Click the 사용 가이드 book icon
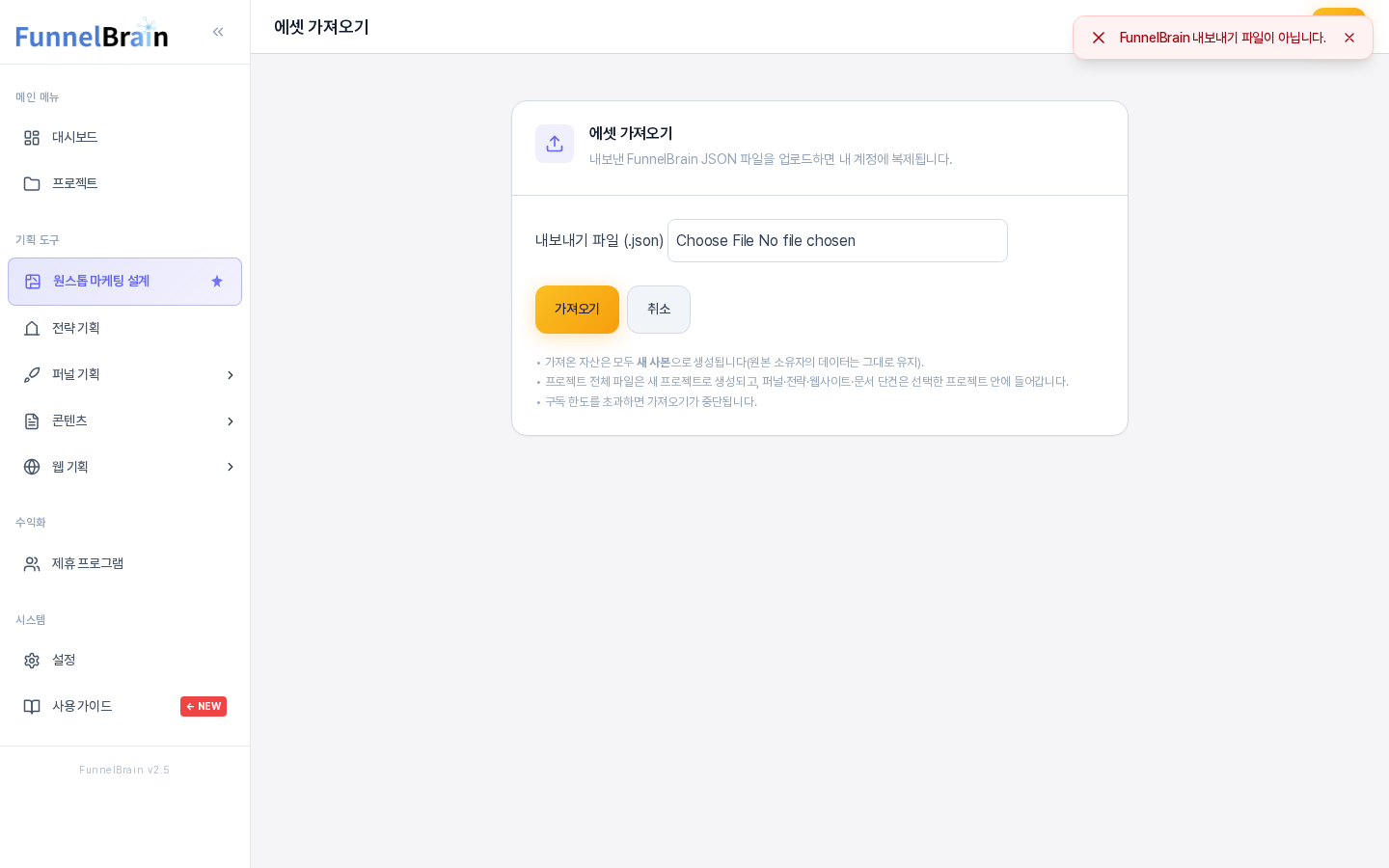The width and height of the screenshot is (1389, 868). coord(32,707)
